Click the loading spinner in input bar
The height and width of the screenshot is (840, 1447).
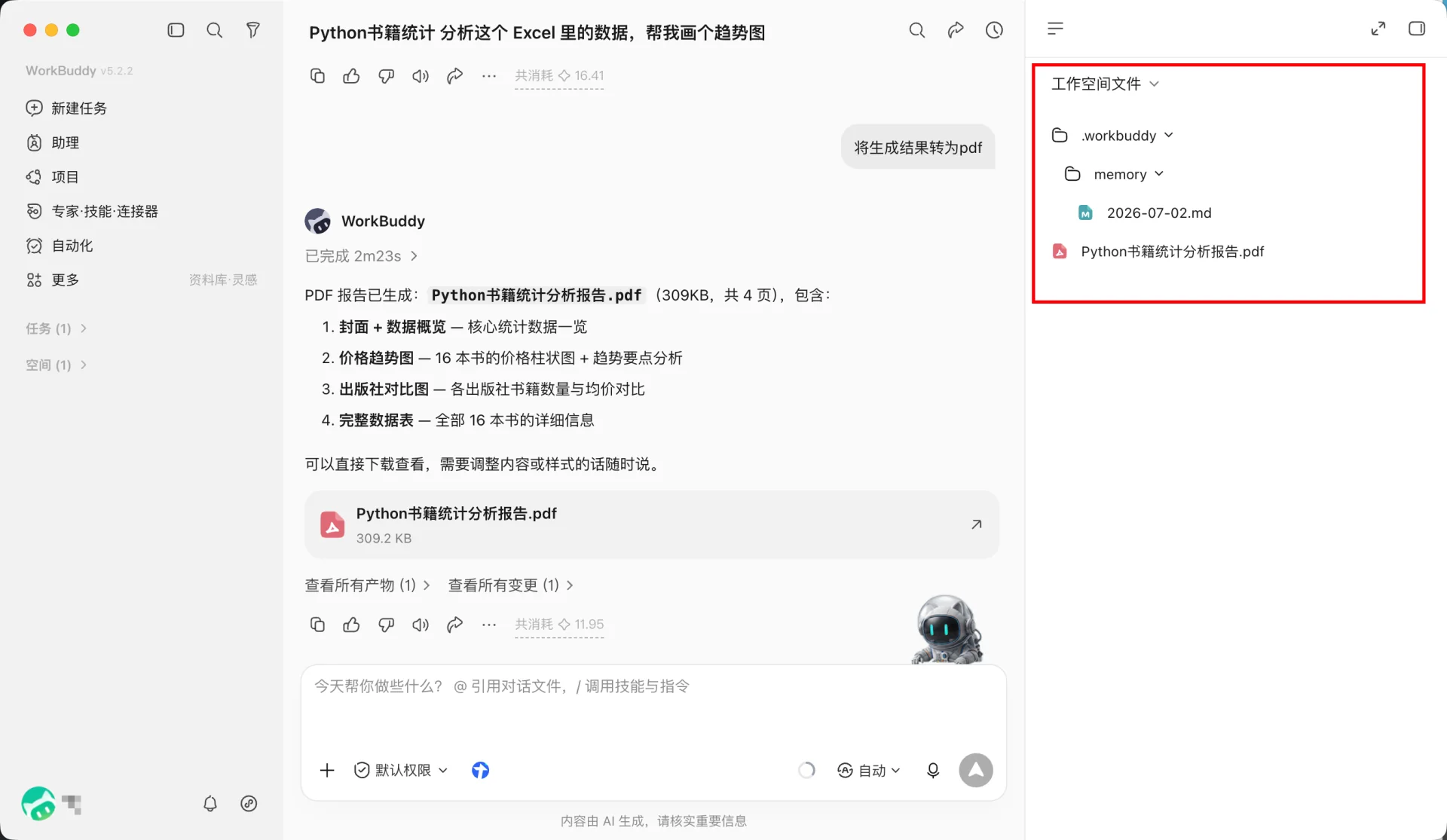tap(806, 770)
